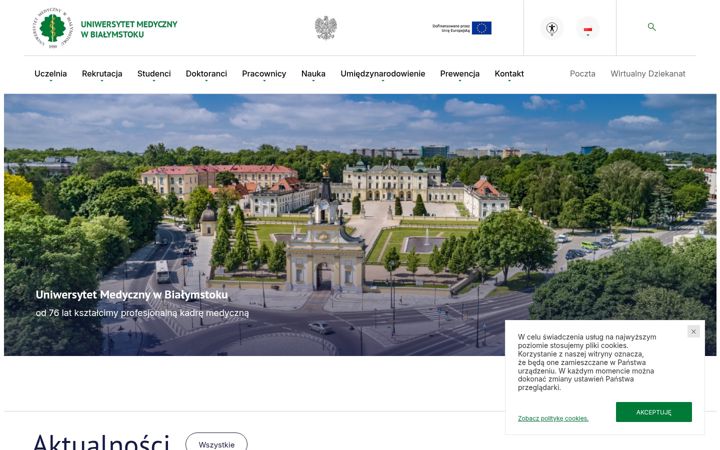The height and width of the screenshot is (450, 720).
Task: Expand the Umiędzynarodowienie menu
Action: pyautogui.click(x=382, y=73)
